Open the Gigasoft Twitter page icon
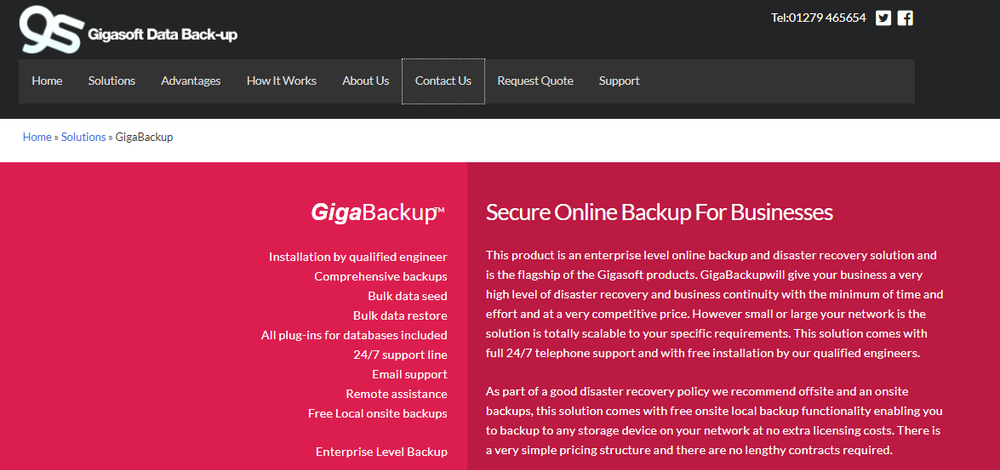Screen dimensions: 1000x470 point(883,18)
